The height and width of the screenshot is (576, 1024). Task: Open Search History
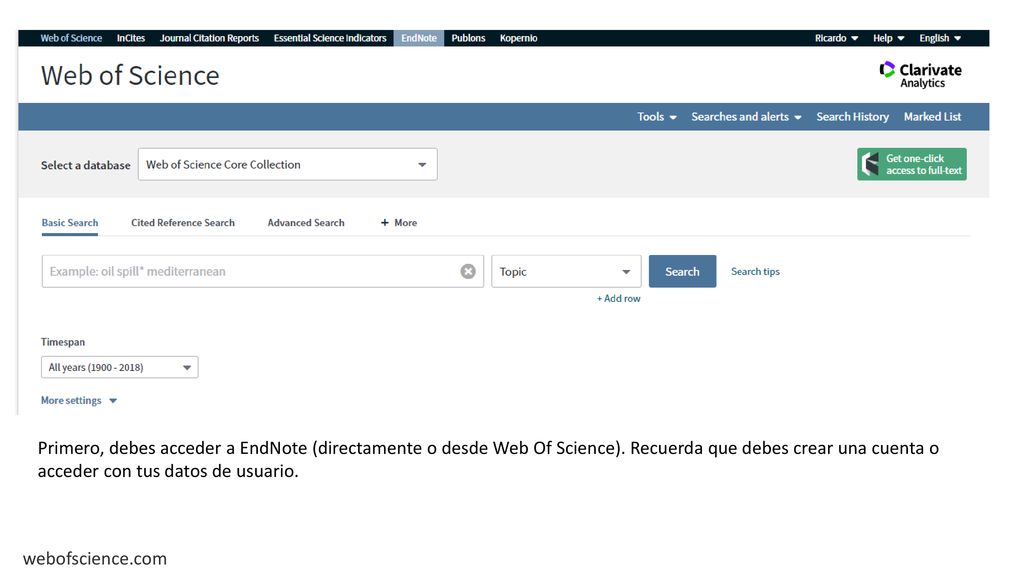click(x=852, y=117)
